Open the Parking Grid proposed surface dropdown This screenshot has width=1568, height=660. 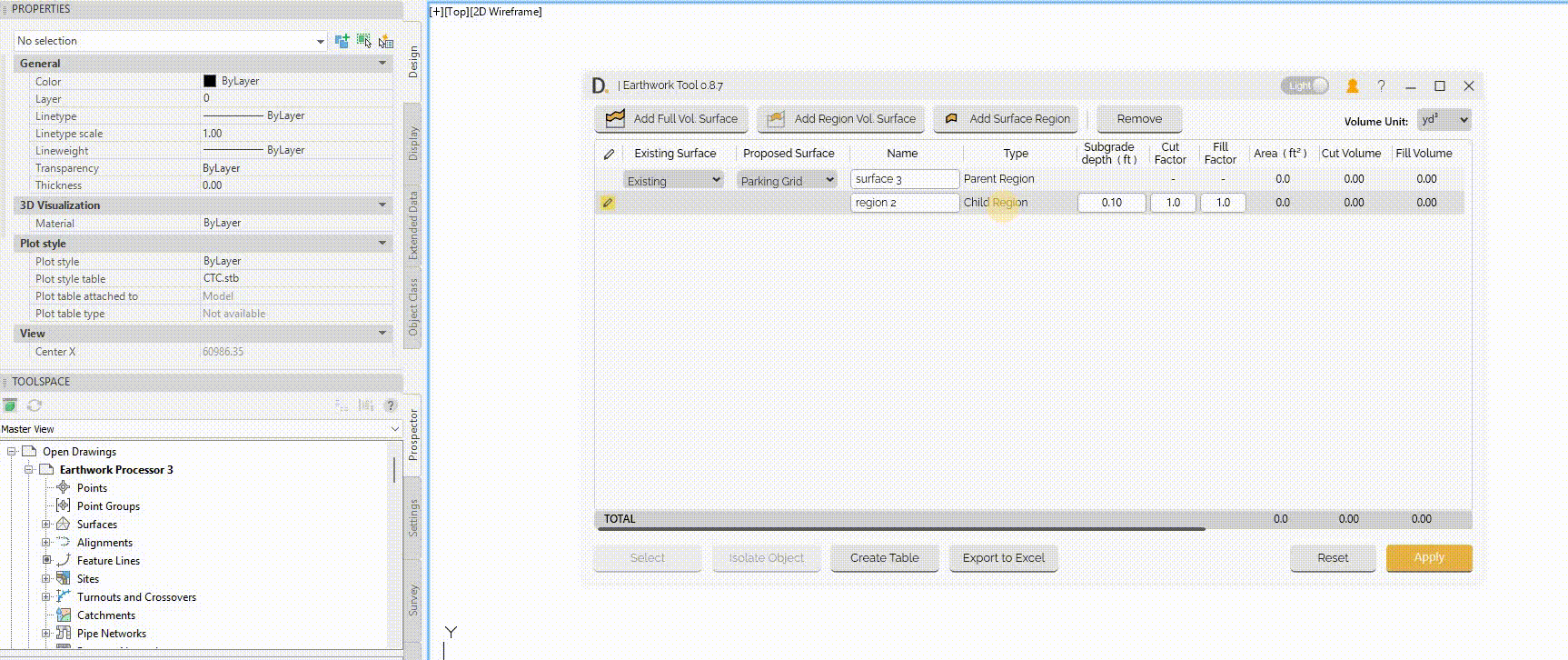pos(787,180)
